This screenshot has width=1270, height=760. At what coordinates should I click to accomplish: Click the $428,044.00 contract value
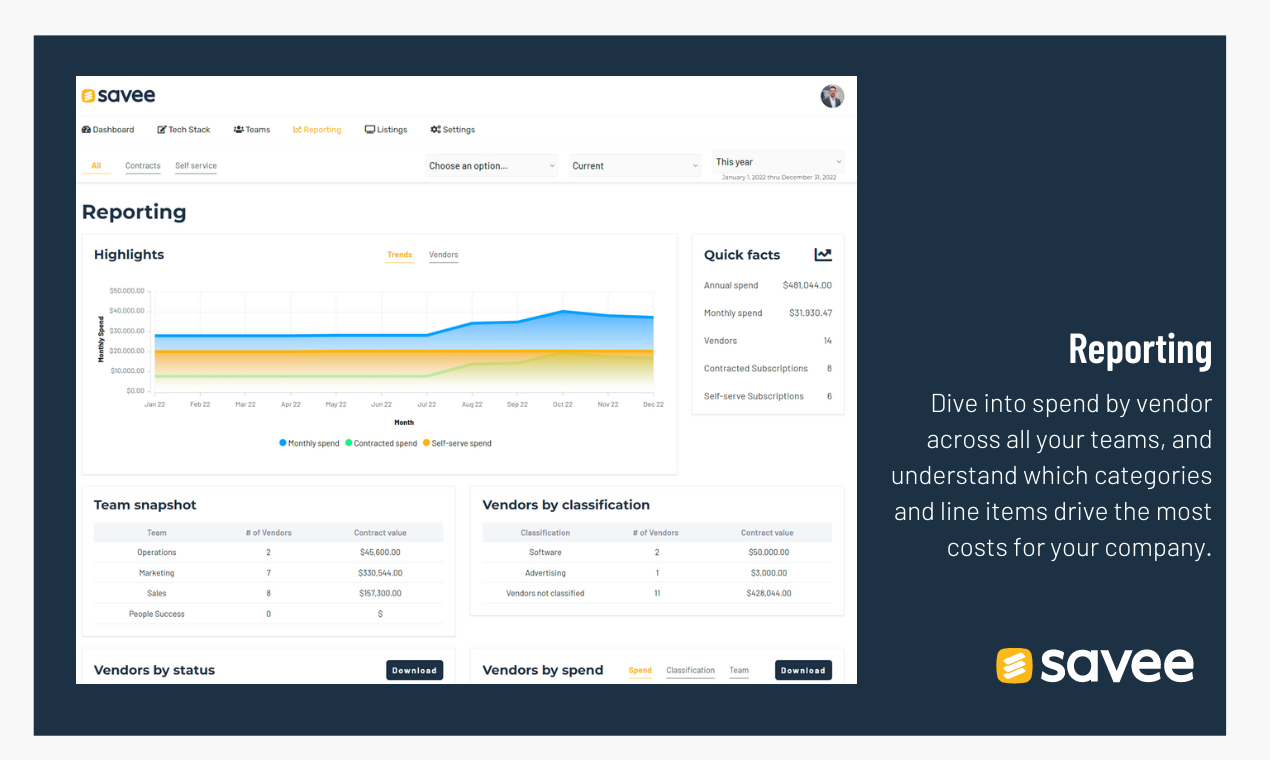click(x=769, y=594)
